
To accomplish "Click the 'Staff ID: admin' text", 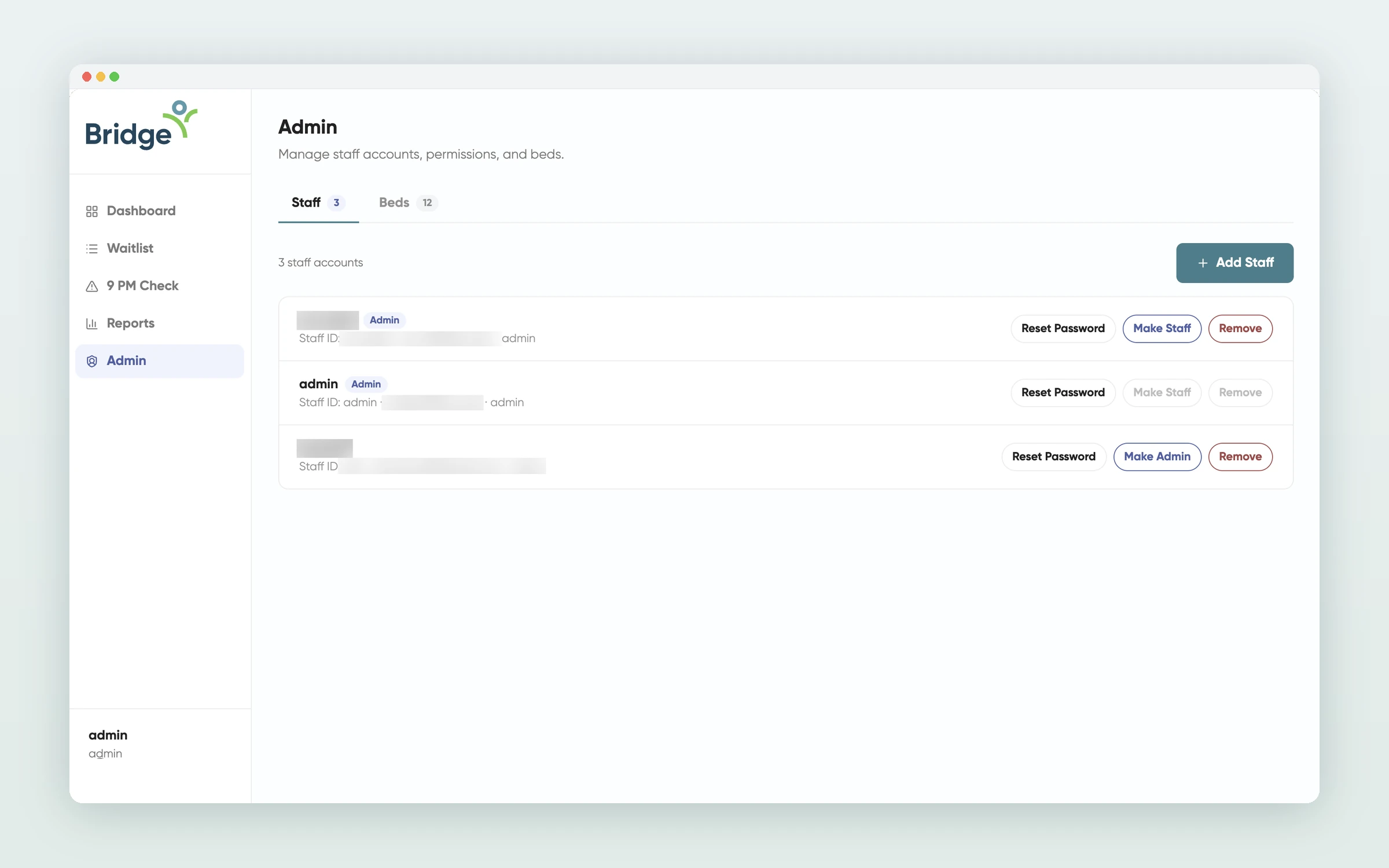I will pos(338,403).
